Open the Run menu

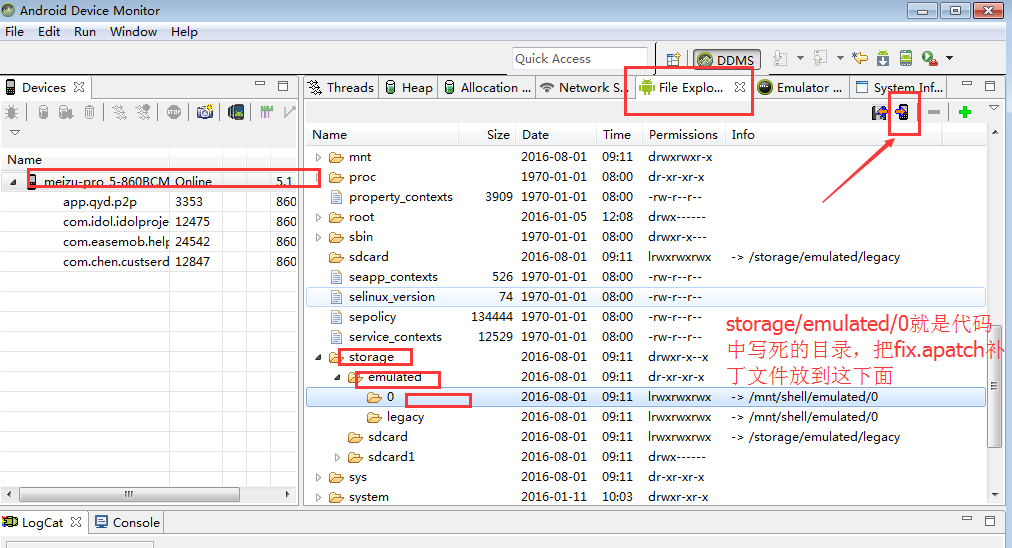coord(85,32)
